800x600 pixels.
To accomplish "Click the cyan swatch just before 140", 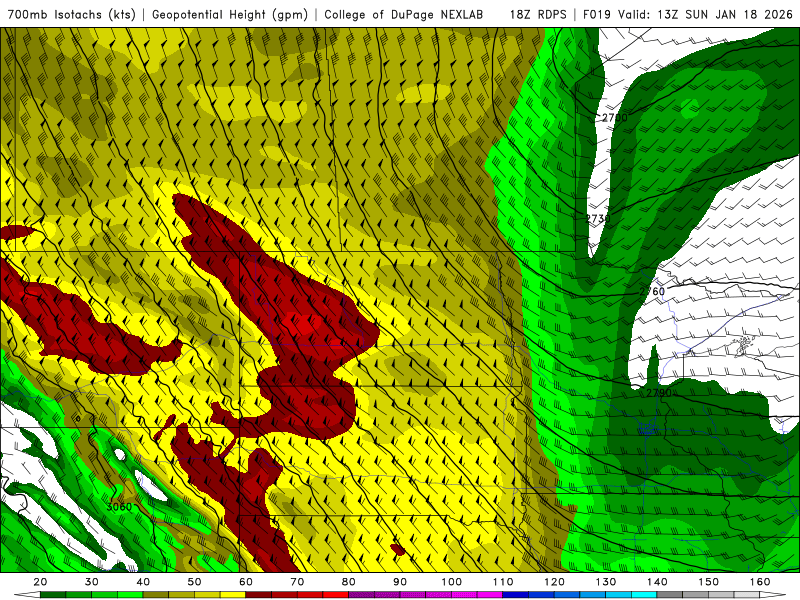I will (644, 595).
